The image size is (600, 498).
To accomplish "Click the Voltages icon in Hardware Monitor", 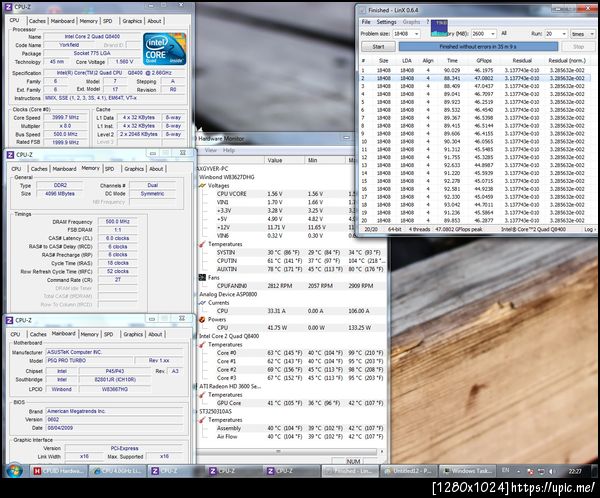I will (202, 186).
